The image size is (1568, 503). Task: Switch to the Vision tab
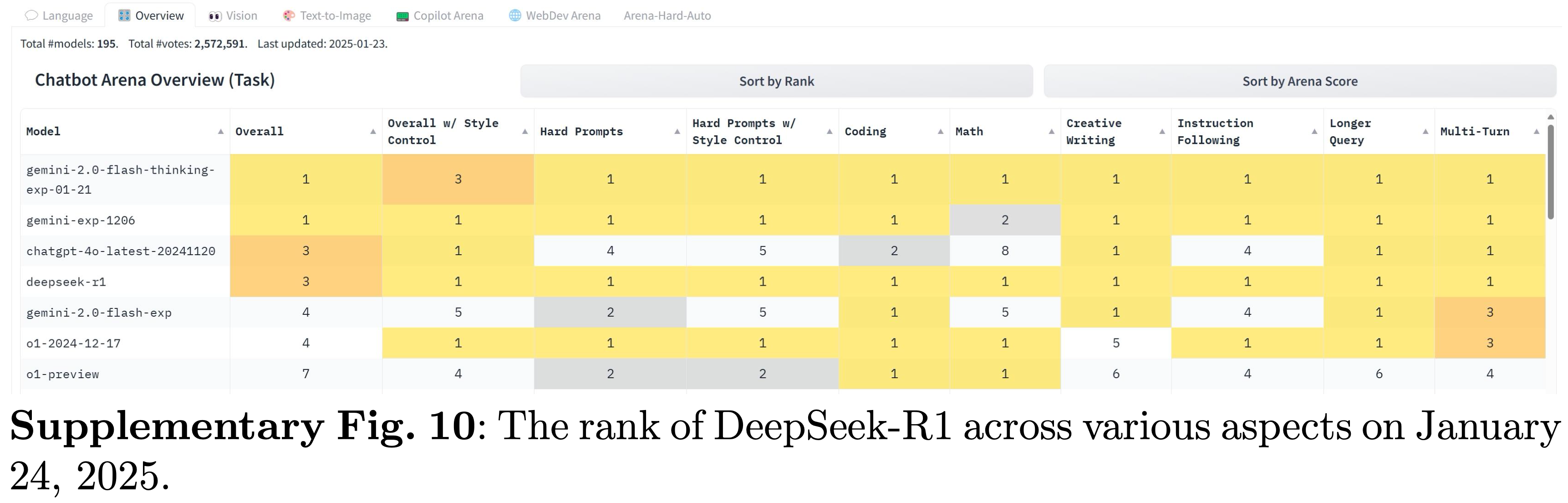(241, 16)
